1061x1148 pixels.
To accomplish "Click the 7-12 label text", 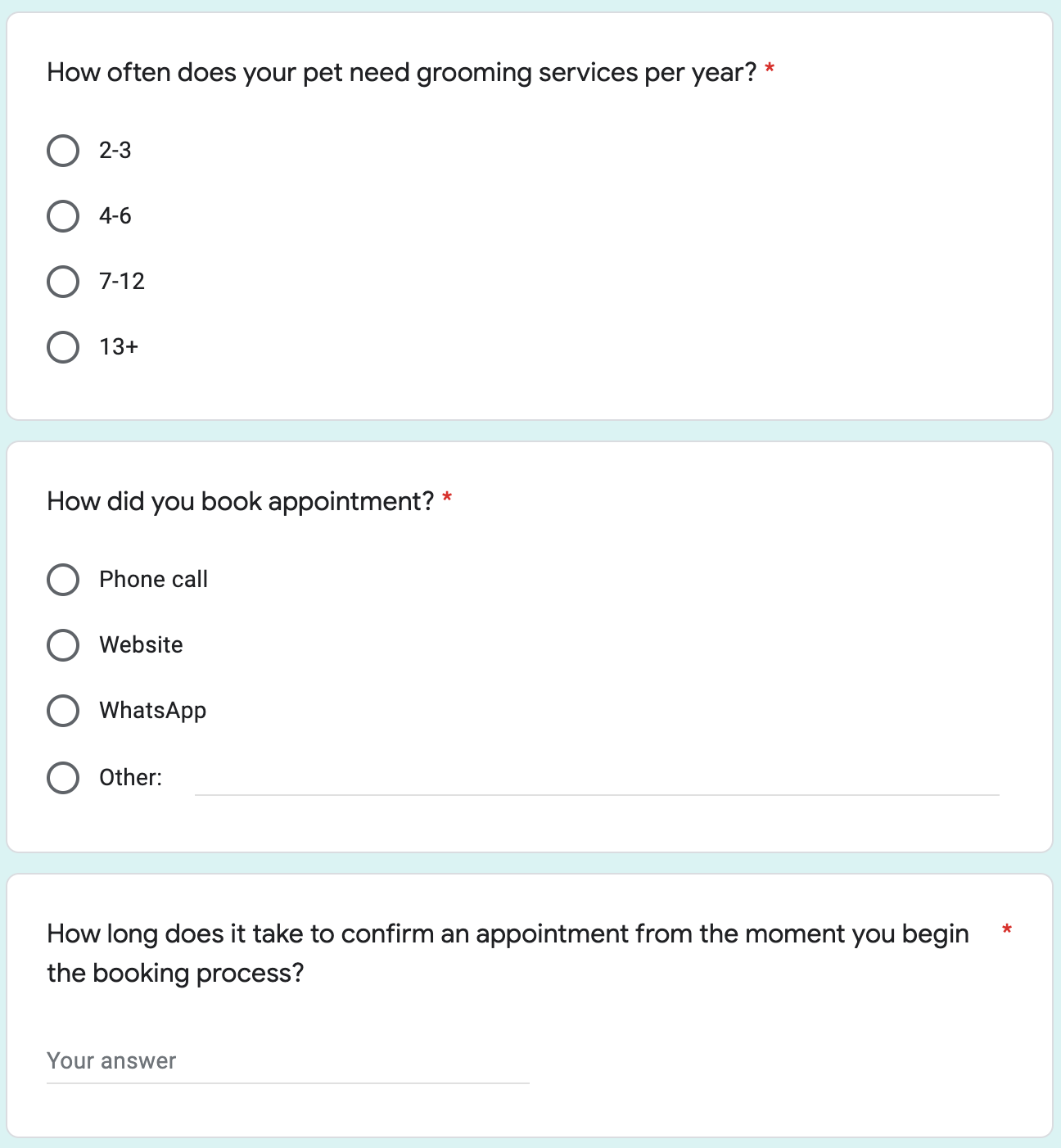I will point(122,282).
